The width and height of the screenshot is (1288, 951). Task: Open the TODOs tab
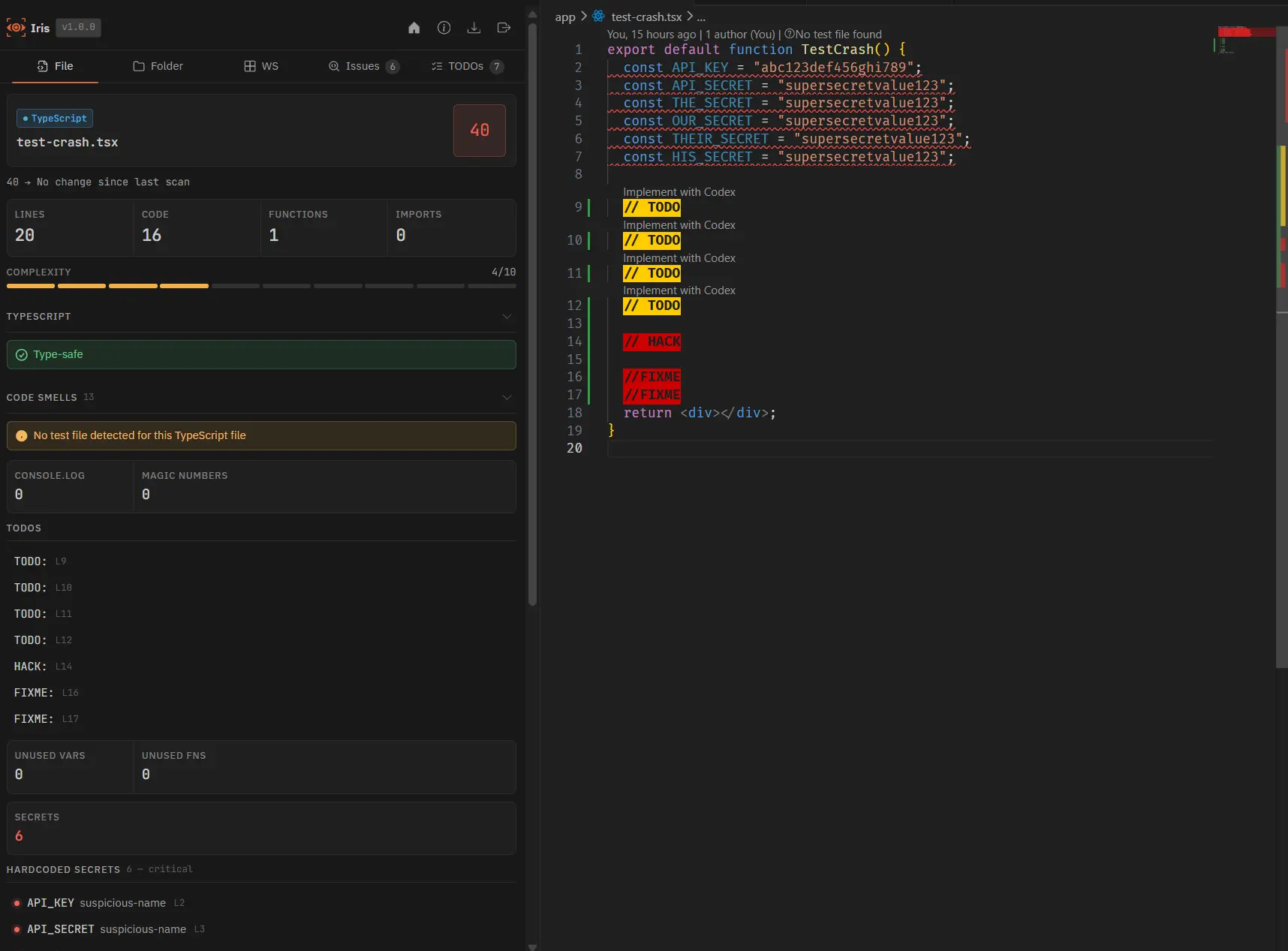[467, 66]
